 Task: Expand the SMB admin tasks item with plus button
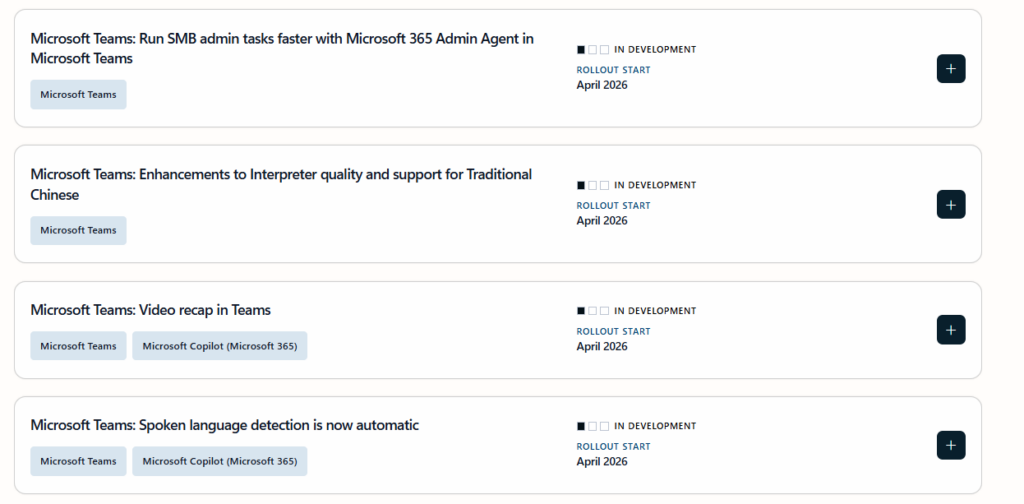(950, 69)
